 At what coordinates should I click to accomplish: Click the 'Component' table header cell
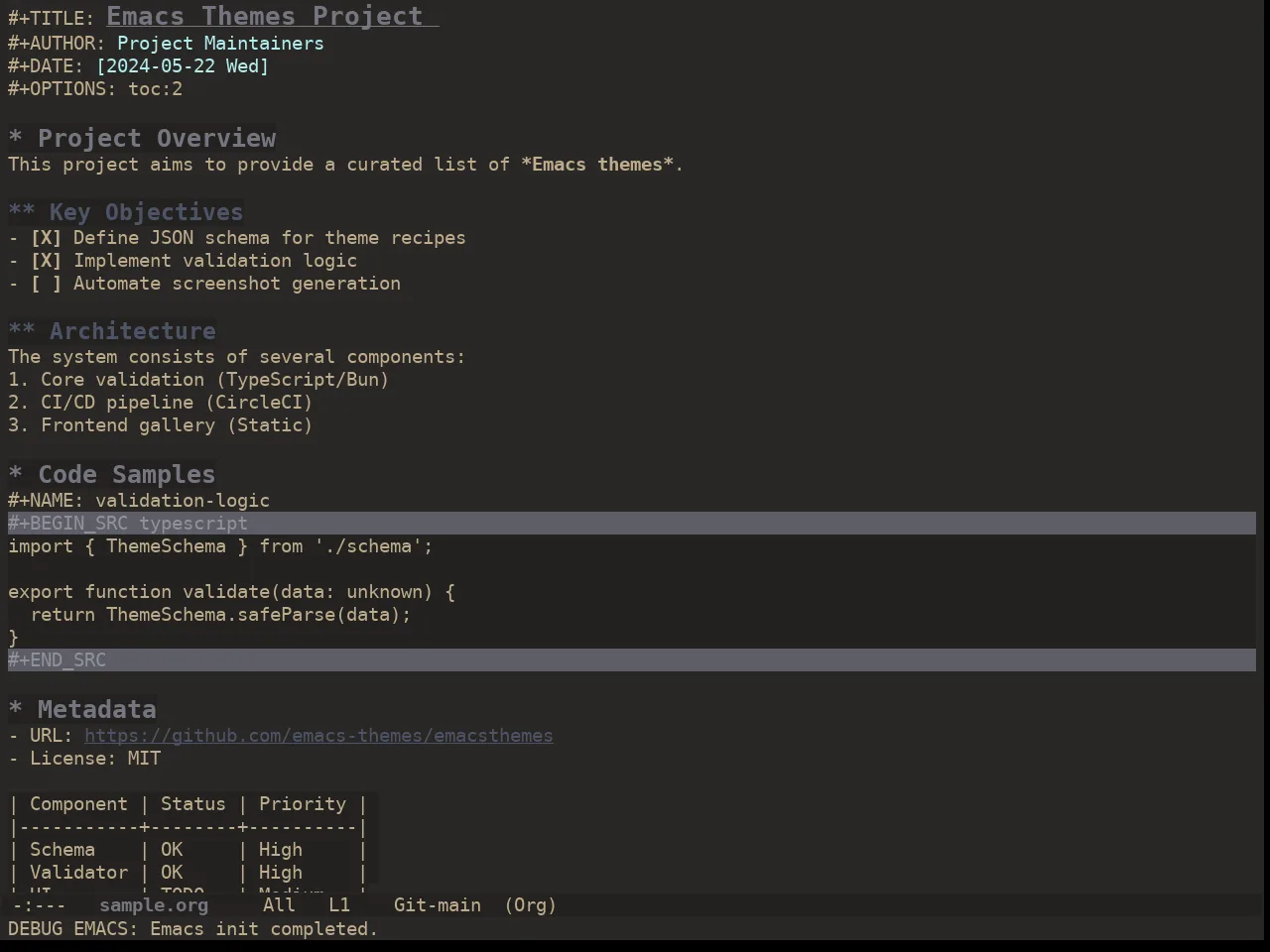point(78,804)
